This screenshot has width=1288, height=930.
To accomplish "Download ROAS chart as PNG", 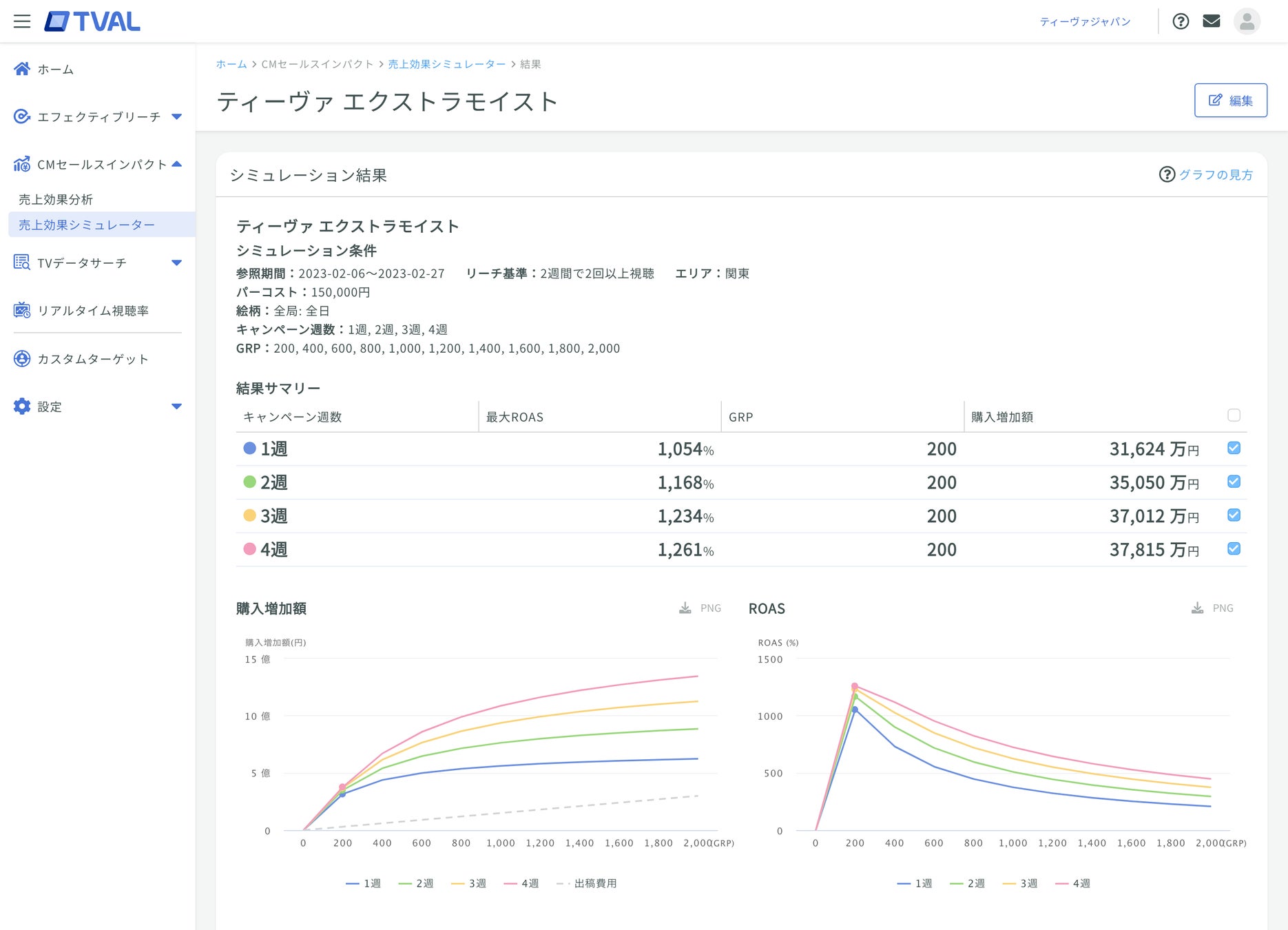I will tap(1213, 608).
